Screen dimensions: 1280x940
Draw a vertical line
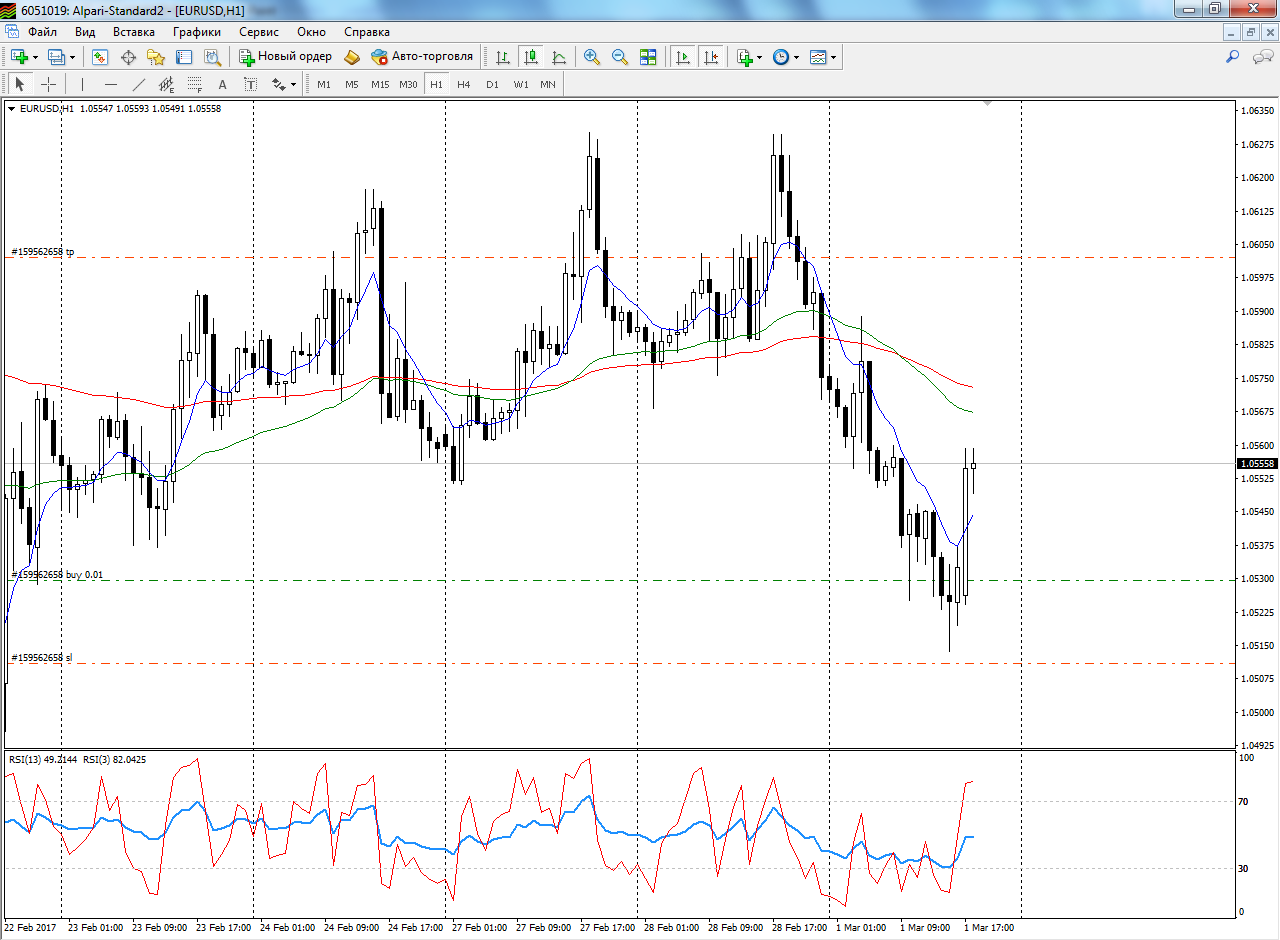click(x=82, y=84)
